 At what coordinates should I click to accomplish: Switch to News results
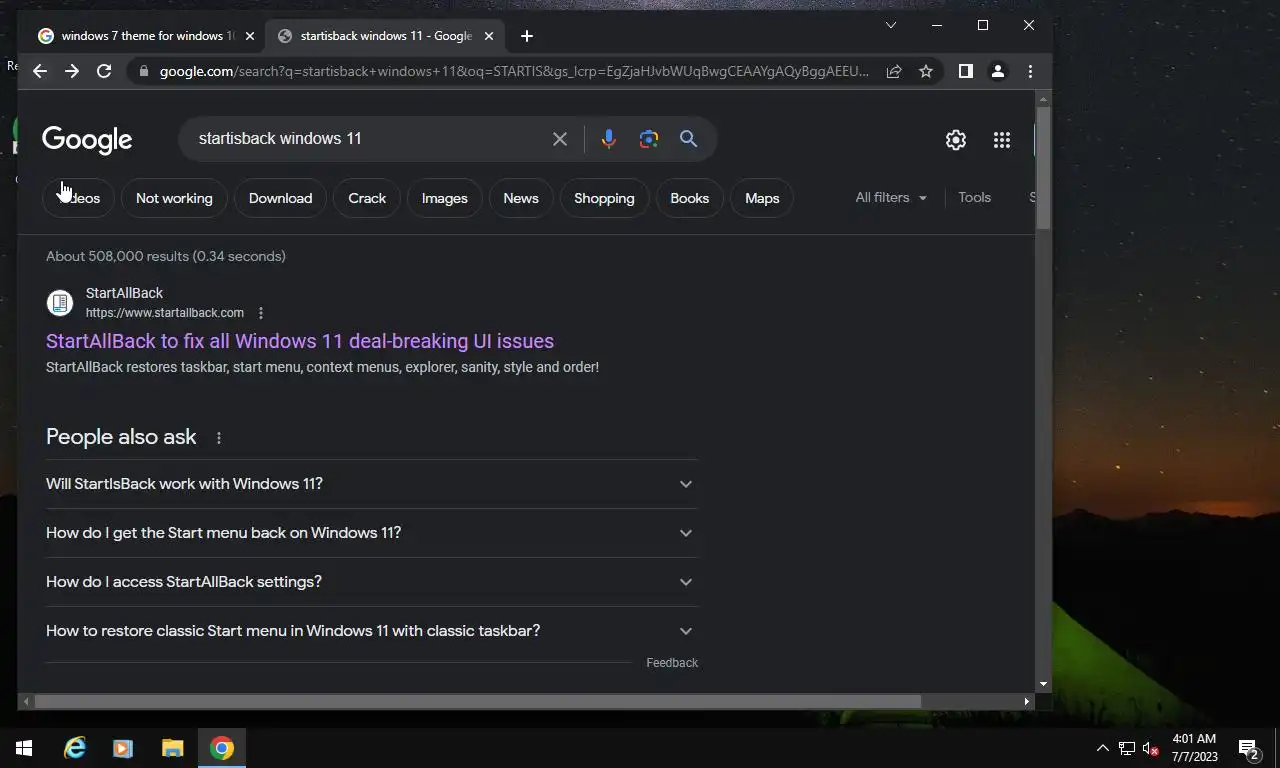(521, 198)
